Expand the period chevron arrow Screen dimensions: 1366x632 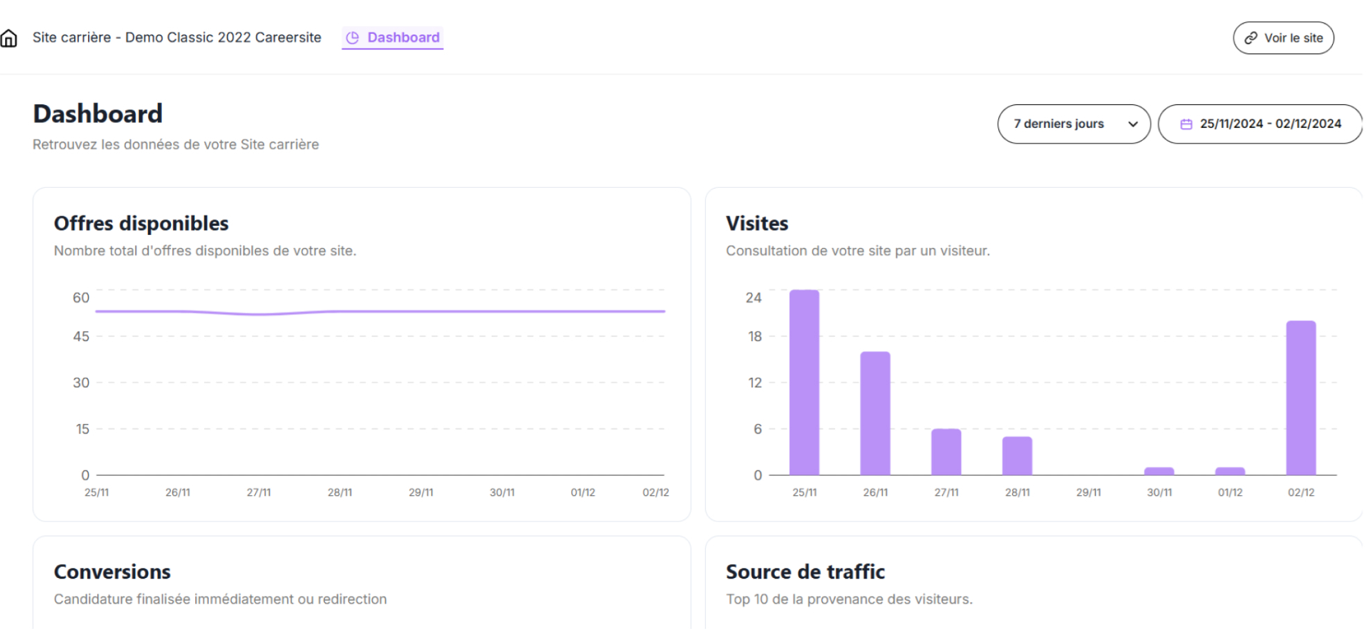coord(1133,125)
